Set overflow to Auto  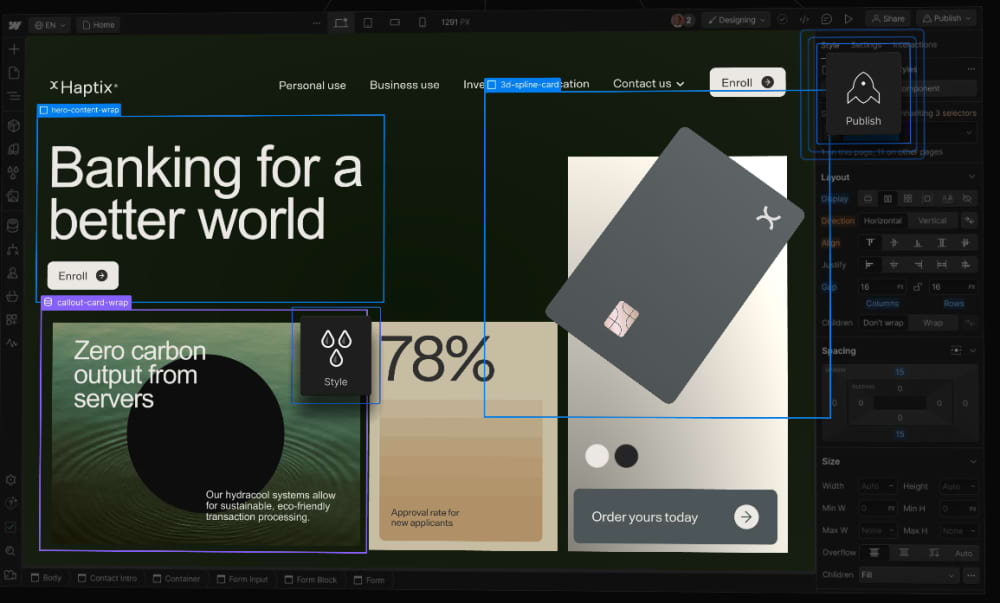tap(963, 553)
